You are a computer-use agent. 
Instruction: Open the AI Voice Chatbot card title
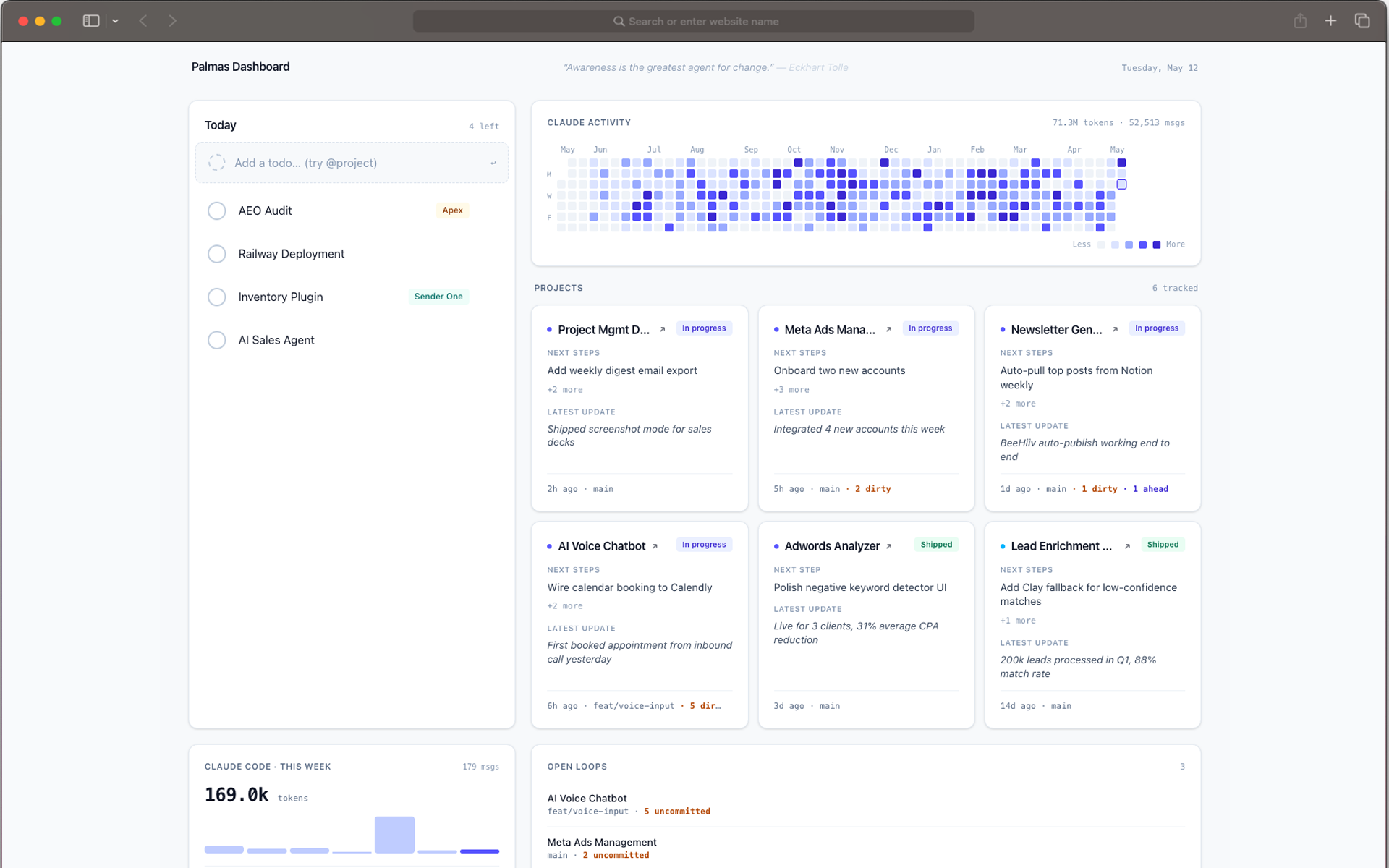[x=601, y=547]
